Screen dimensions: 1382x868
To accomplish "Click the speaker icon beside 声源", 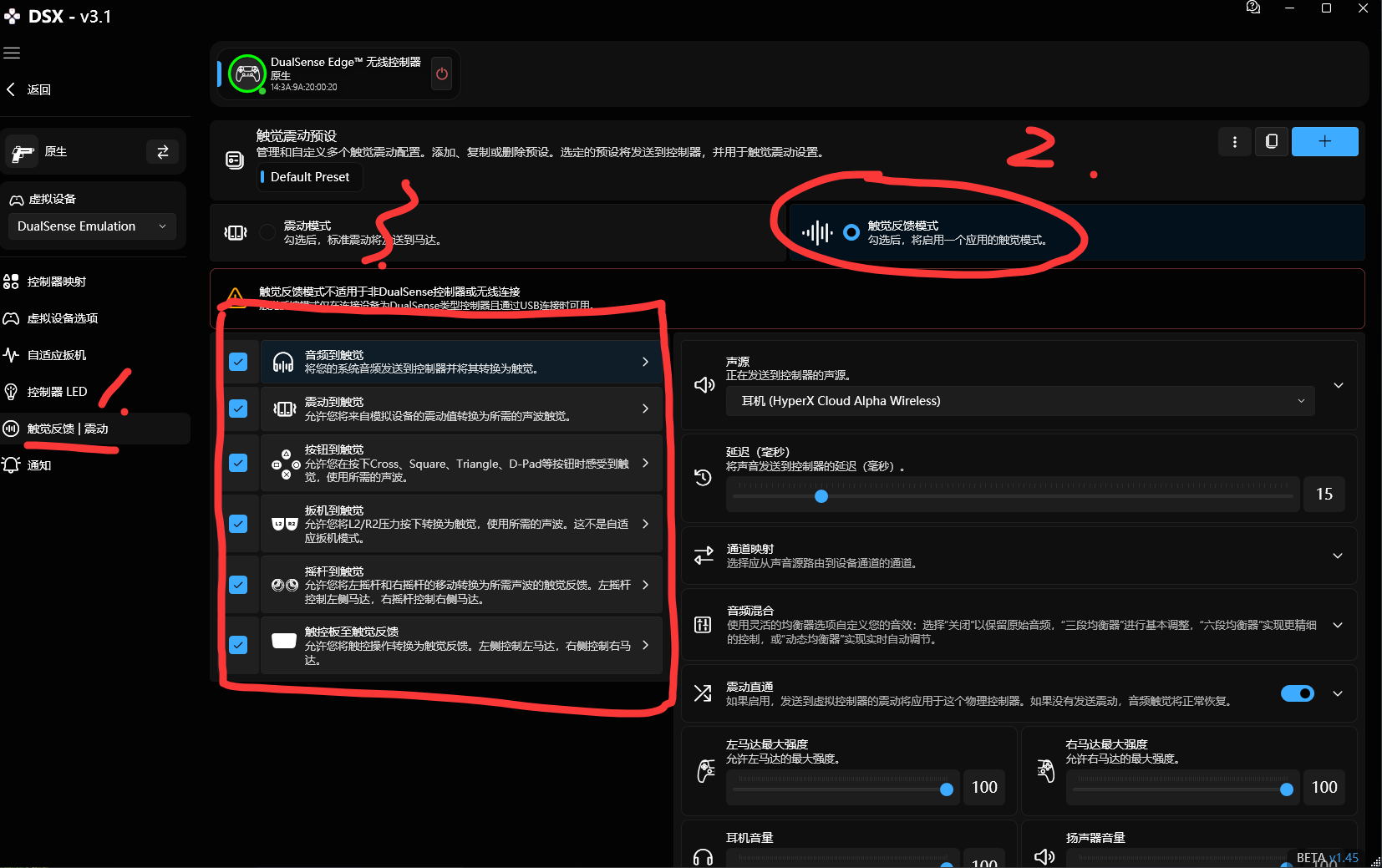I will [704, 384].
